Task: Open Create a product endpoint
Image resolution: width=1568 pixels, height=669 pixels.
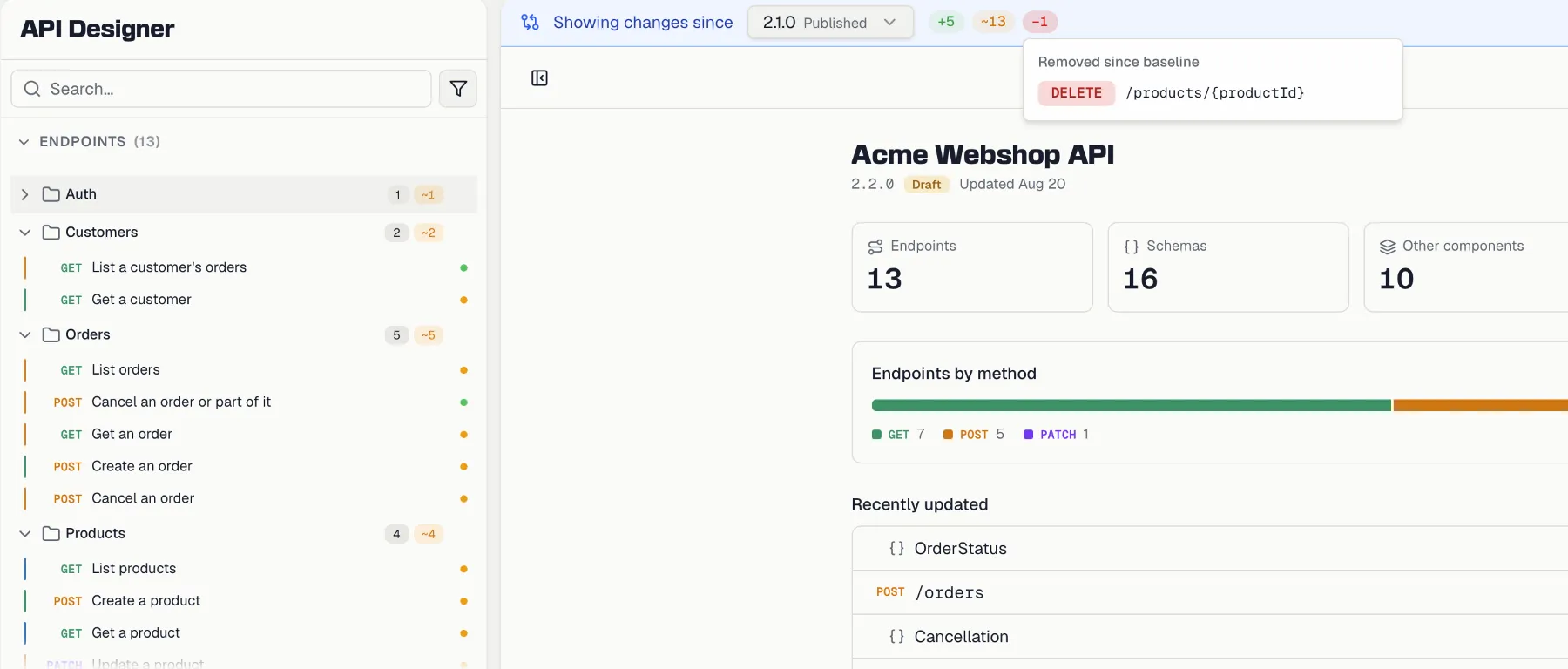Action: click(x=246, y=601)
